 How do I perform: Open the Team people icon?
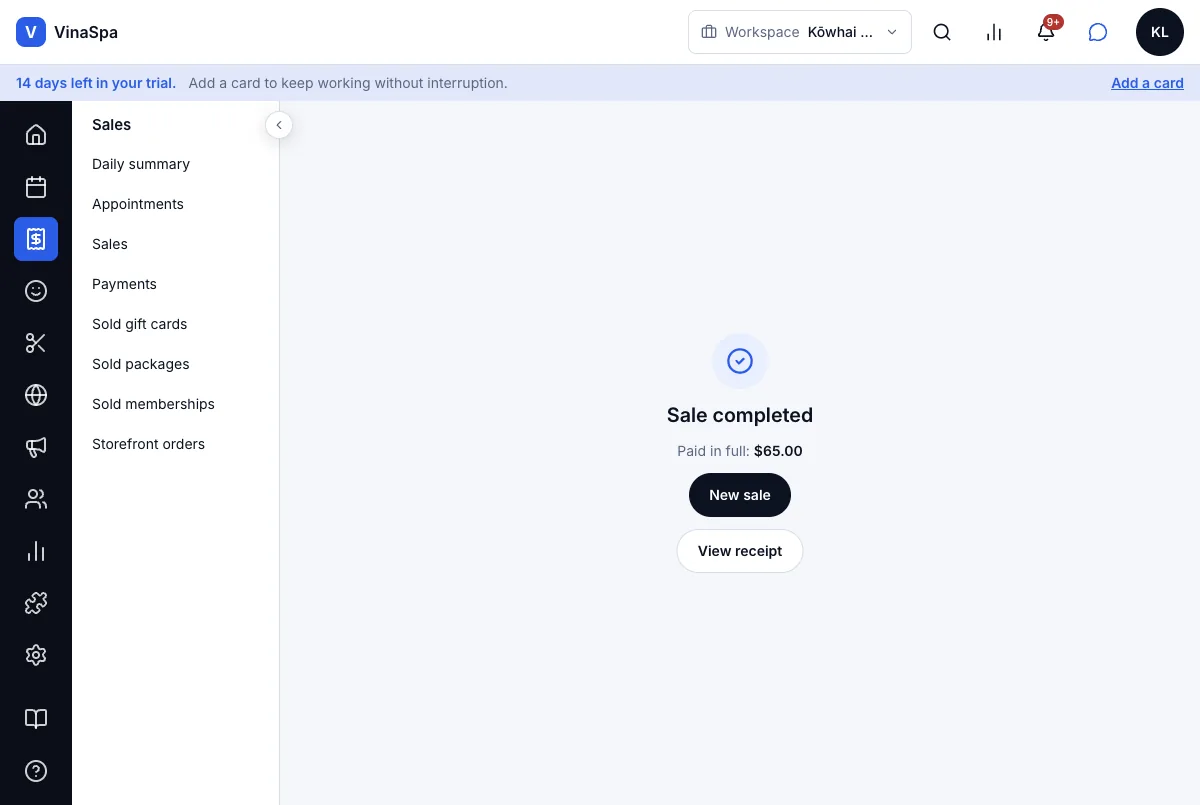36,499
